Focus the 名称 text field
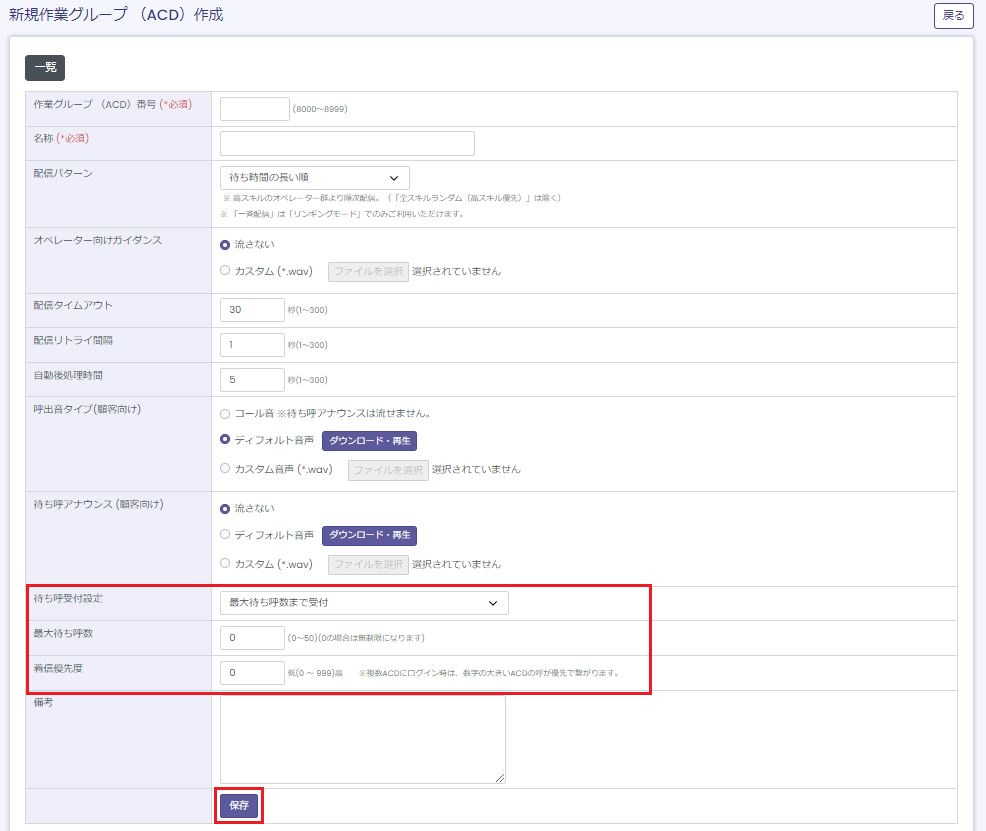The image size is (986, 831). 347,144
